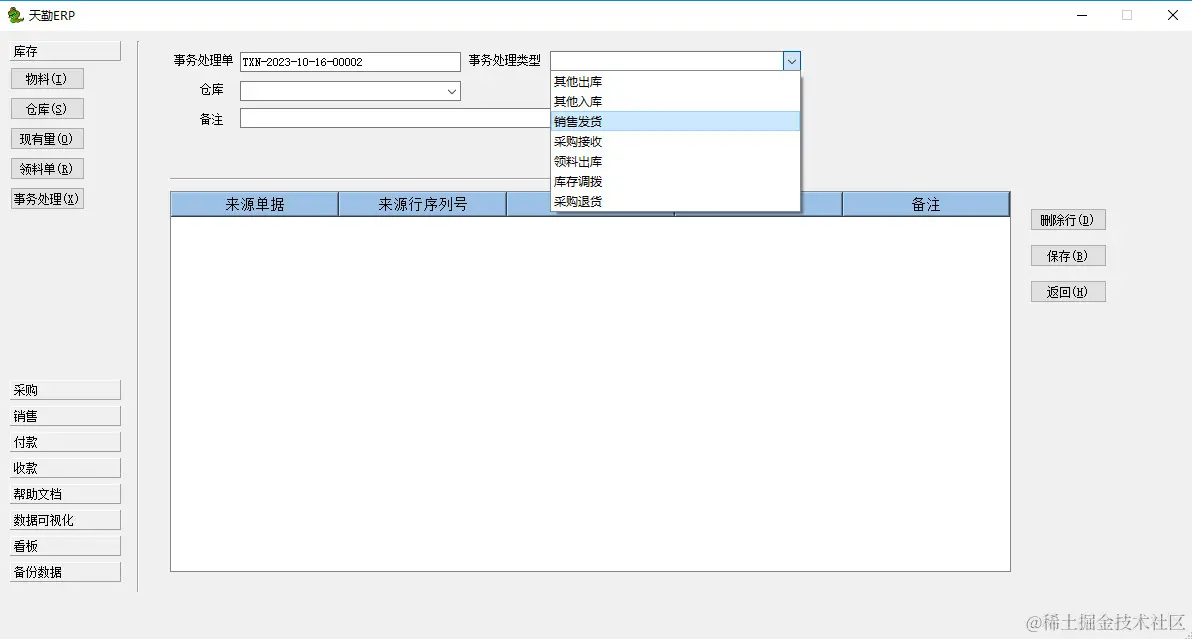Open the 领料单(R) material requisition screen

point(46,168)
